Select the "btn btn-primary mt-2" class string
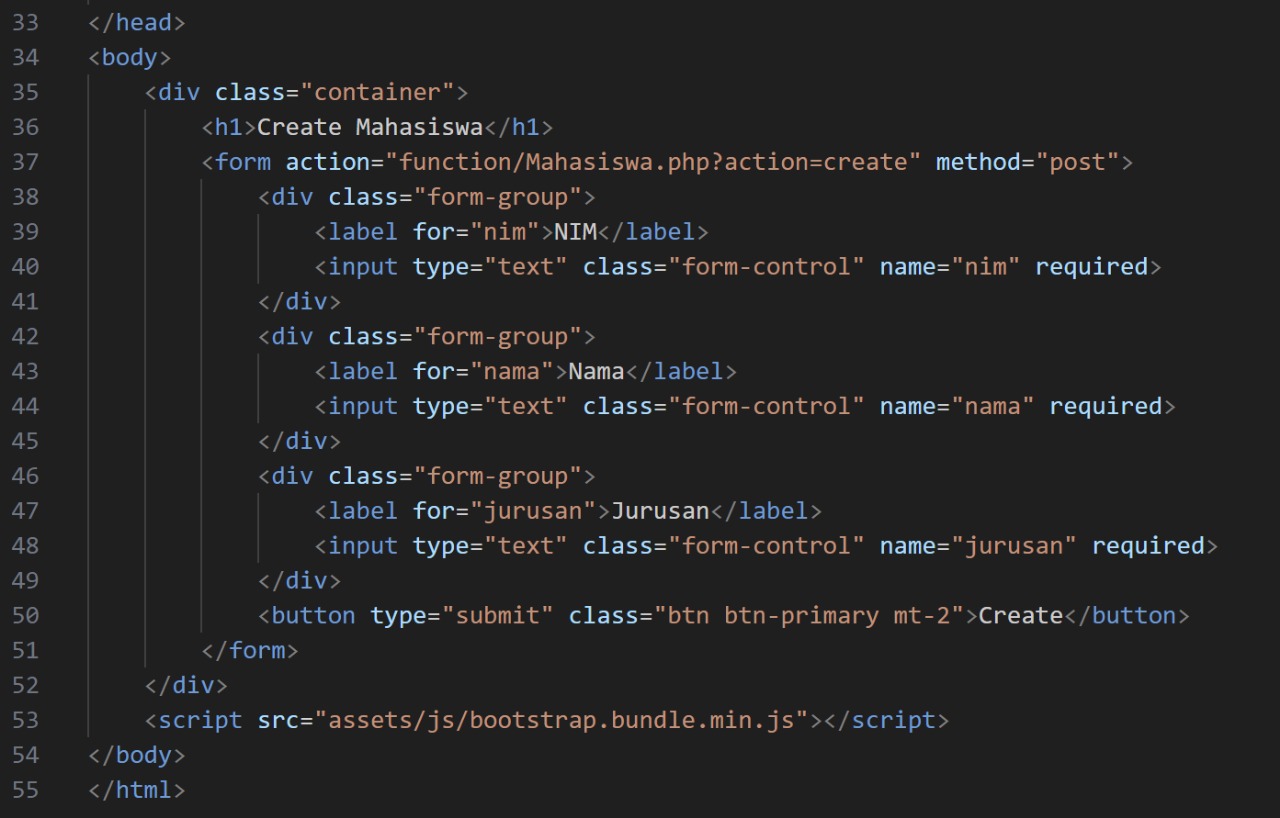The height and width of the screenshot is (818, 1280). (x=810, y=615)
